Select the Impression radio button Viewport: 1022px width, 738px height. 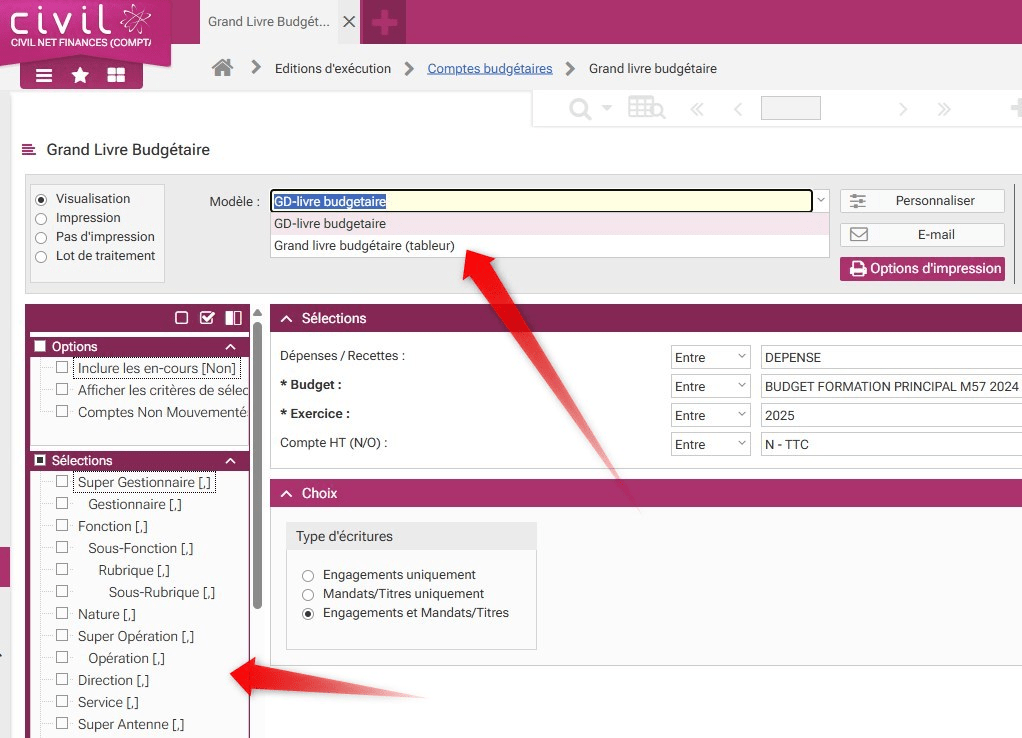tap(41, 218)
